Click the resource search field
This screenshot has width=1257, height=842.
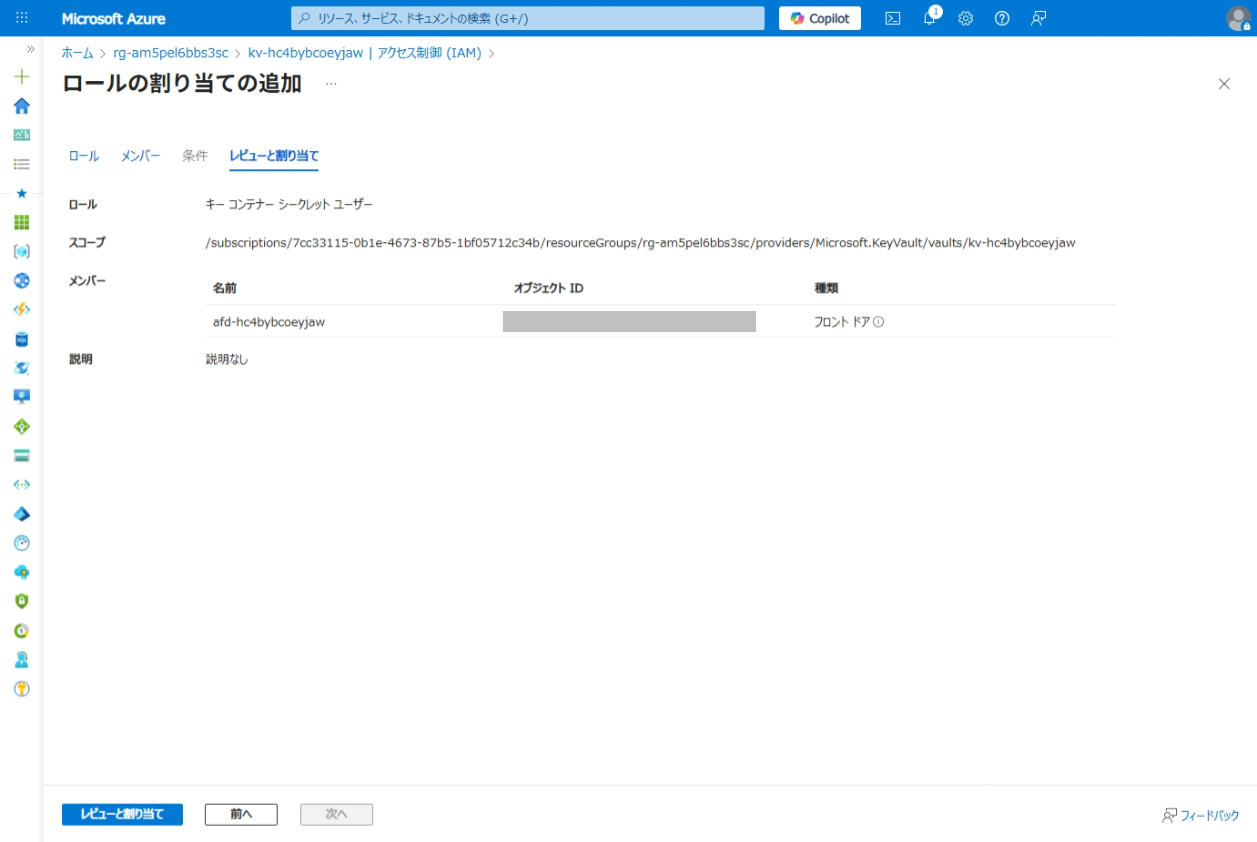pyautogui.click(x=530, y=17)
